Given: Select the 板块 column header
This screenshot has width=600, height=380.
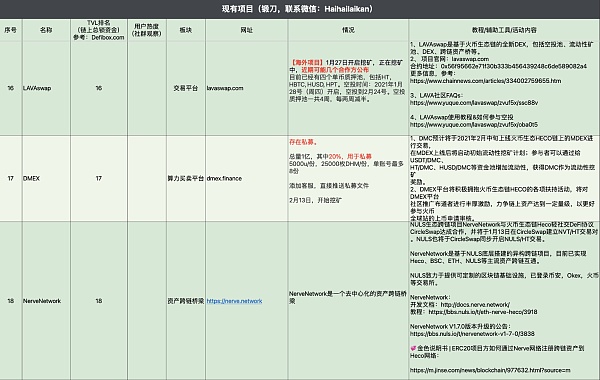Looking at the screenshot, I should tap(186, 30).
